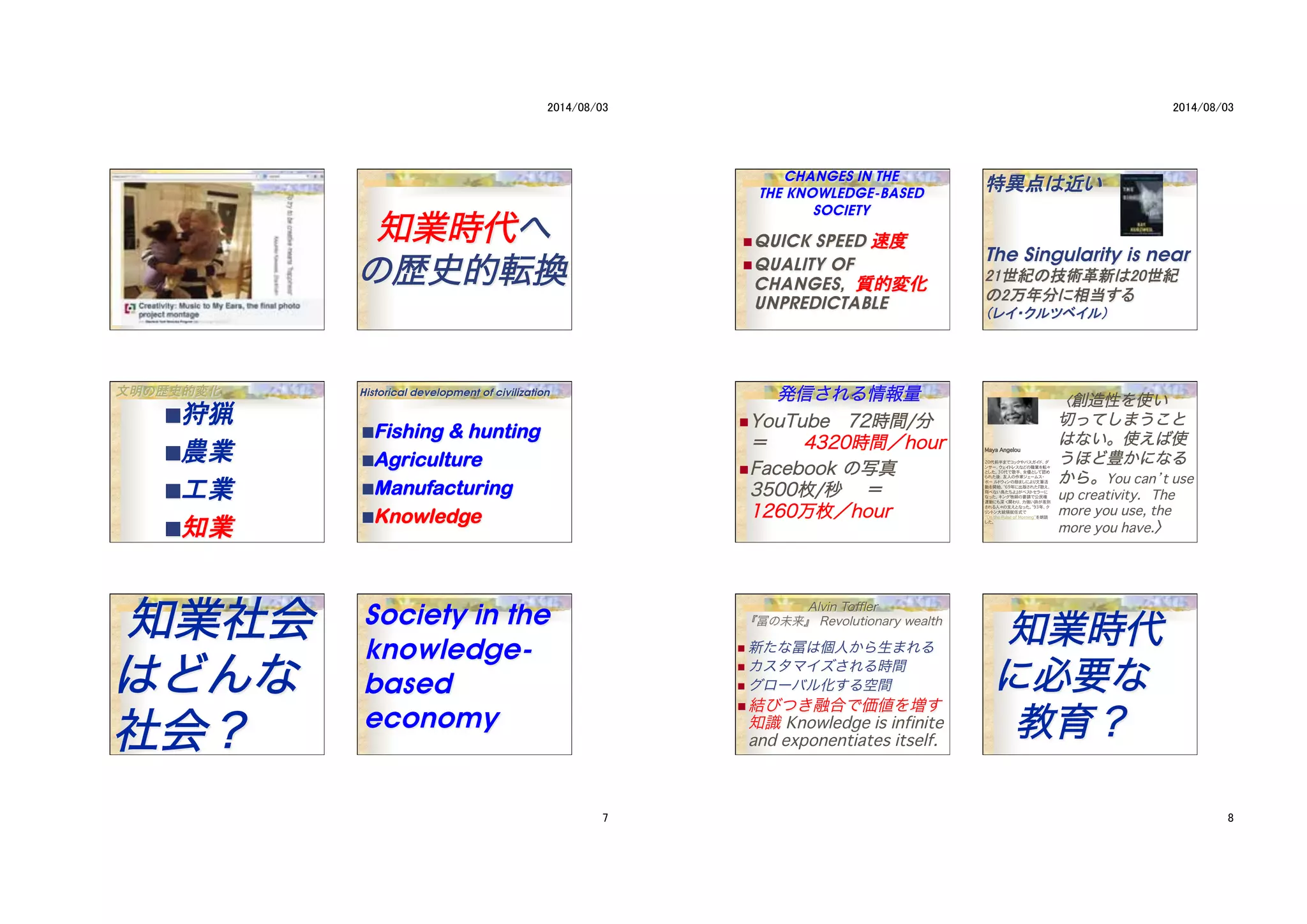Click 'Facebook の写真' bullet

(x=819, y=468)
